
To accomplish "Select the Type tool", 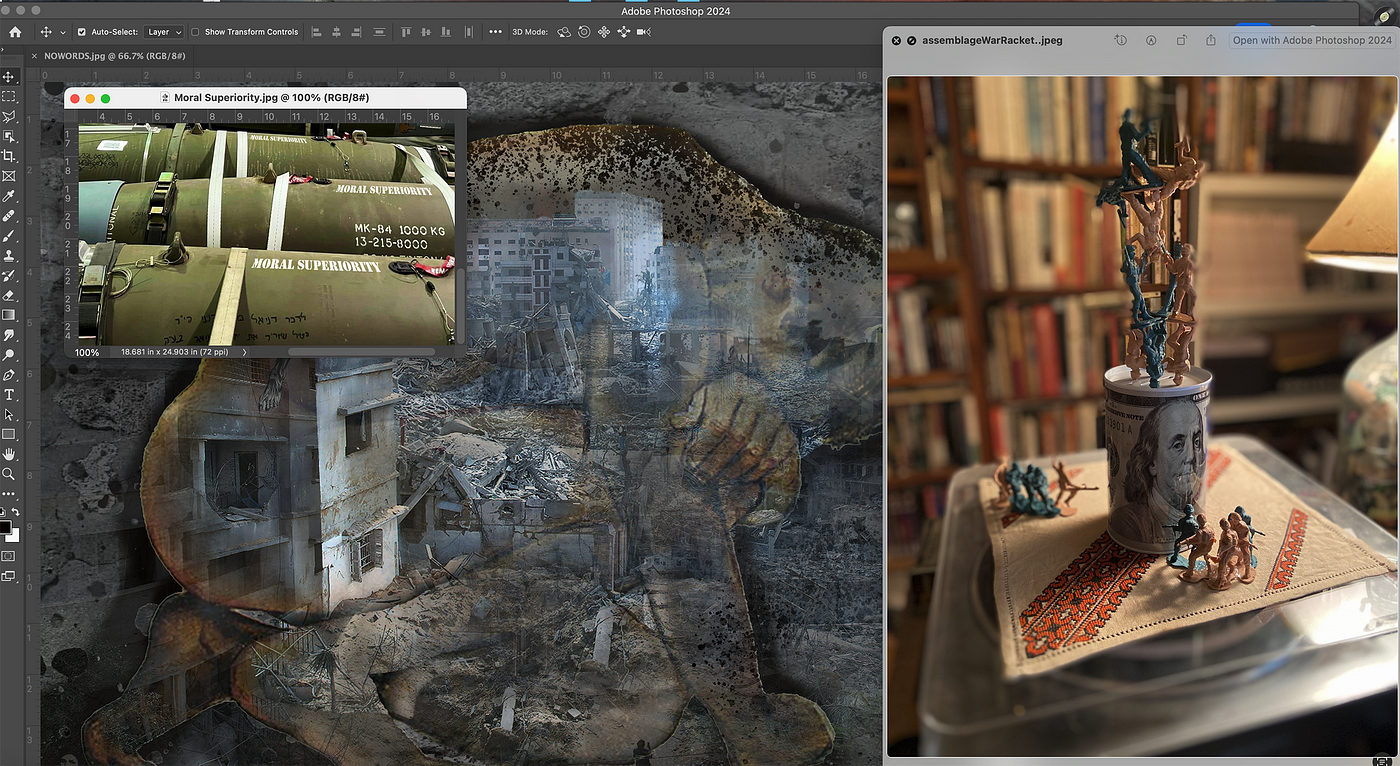I will click(x=9, y=395).
